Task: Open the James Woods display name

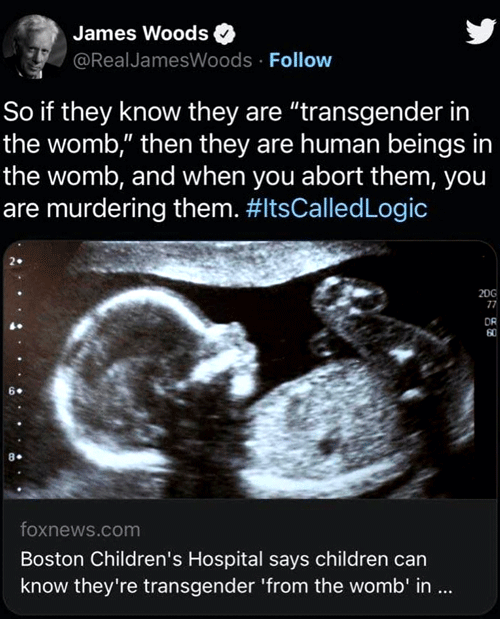Action: (x=140, y=34)
